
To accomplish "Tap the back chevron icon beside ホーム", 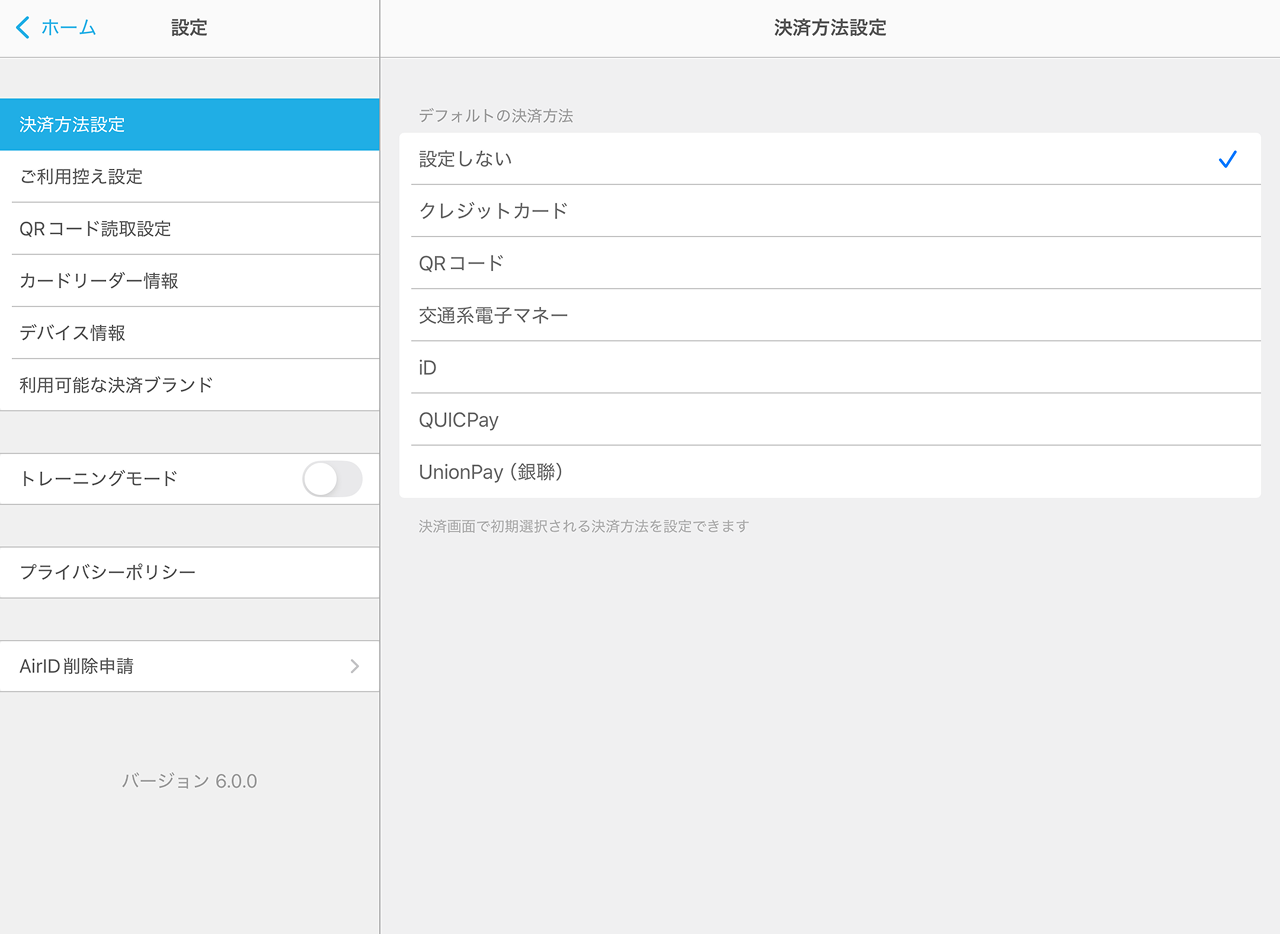I will click(x=23, y=28).
